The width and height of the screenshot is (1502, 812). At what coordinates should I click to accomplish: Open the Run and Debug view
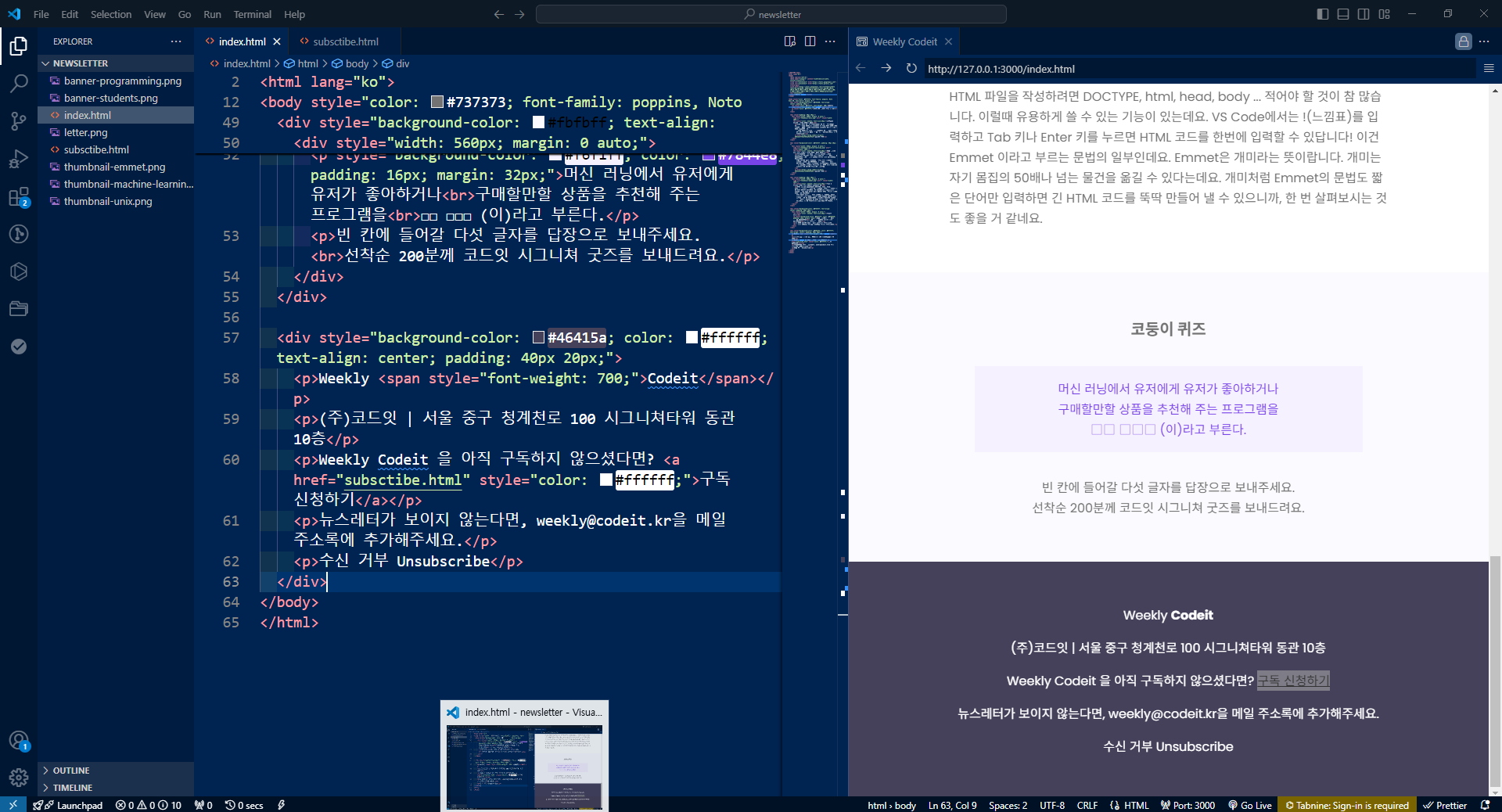(19, 159)
